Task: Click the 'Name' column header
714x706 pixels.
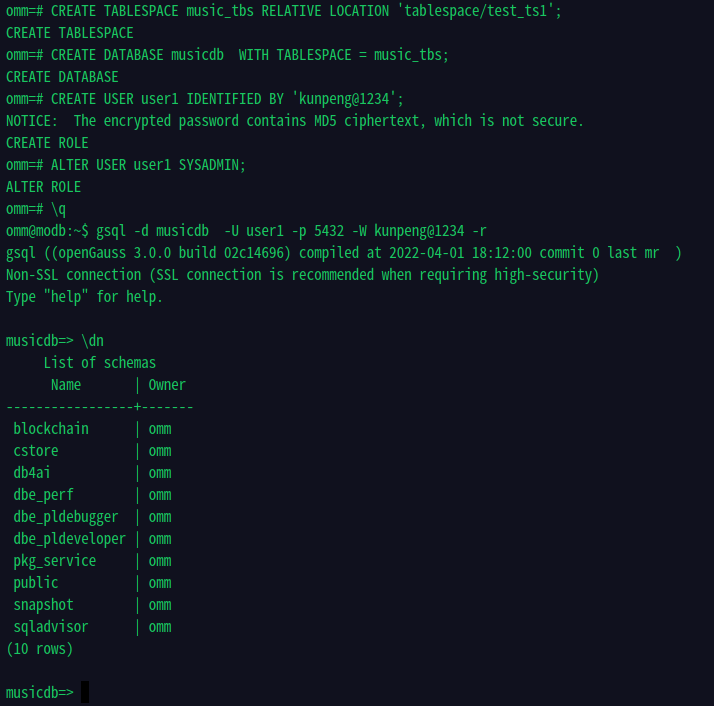Action: [x=66, y=385]
